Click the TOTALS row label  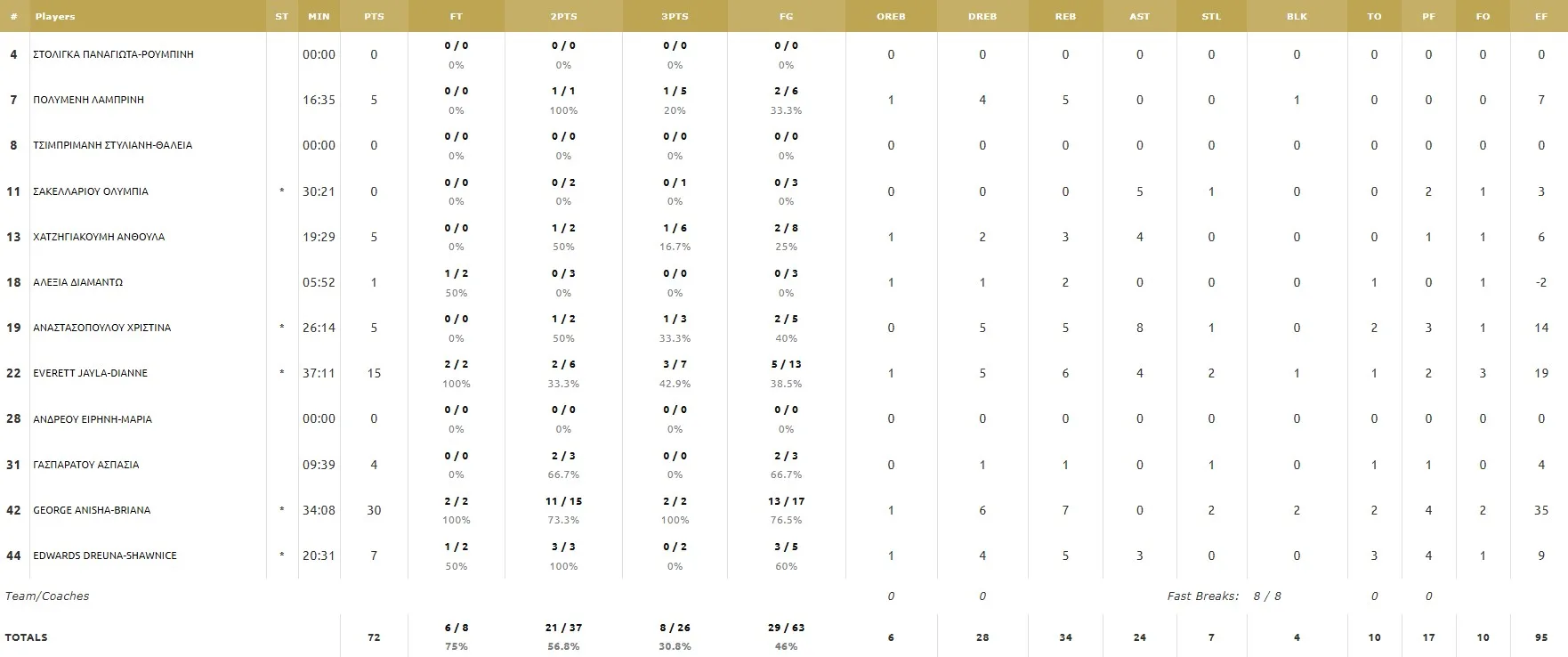pyautogui.click(x=27, y=637)
